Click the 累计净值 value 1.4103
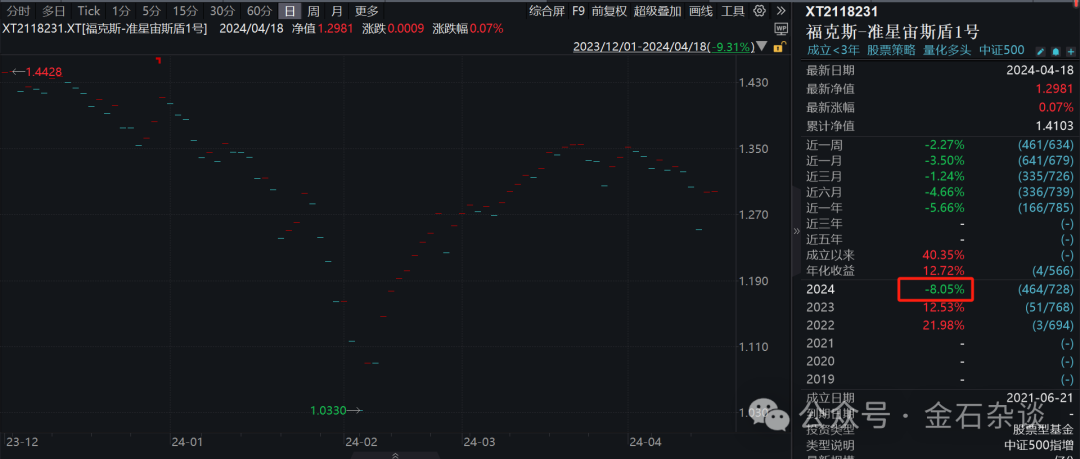This screenshot has height=459, width=1080. click(x=1054, y=126)
